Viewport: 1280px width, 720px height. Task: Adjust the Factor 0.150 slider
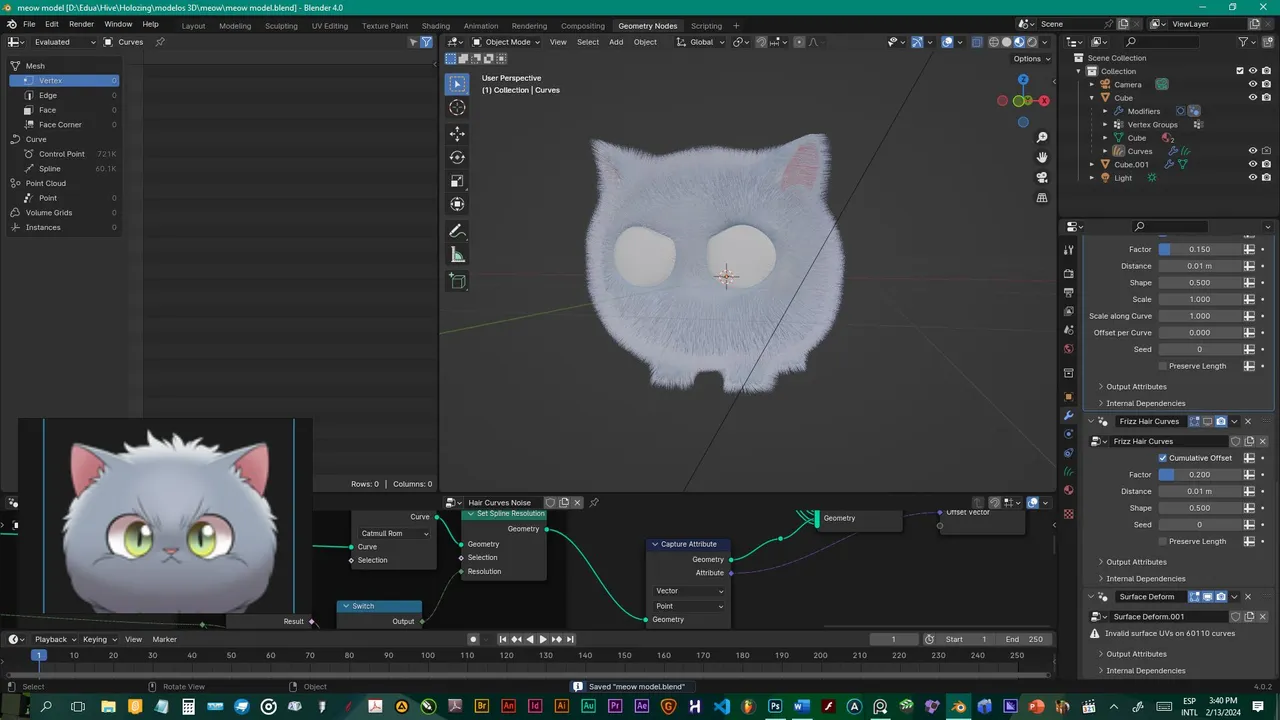1199,249
